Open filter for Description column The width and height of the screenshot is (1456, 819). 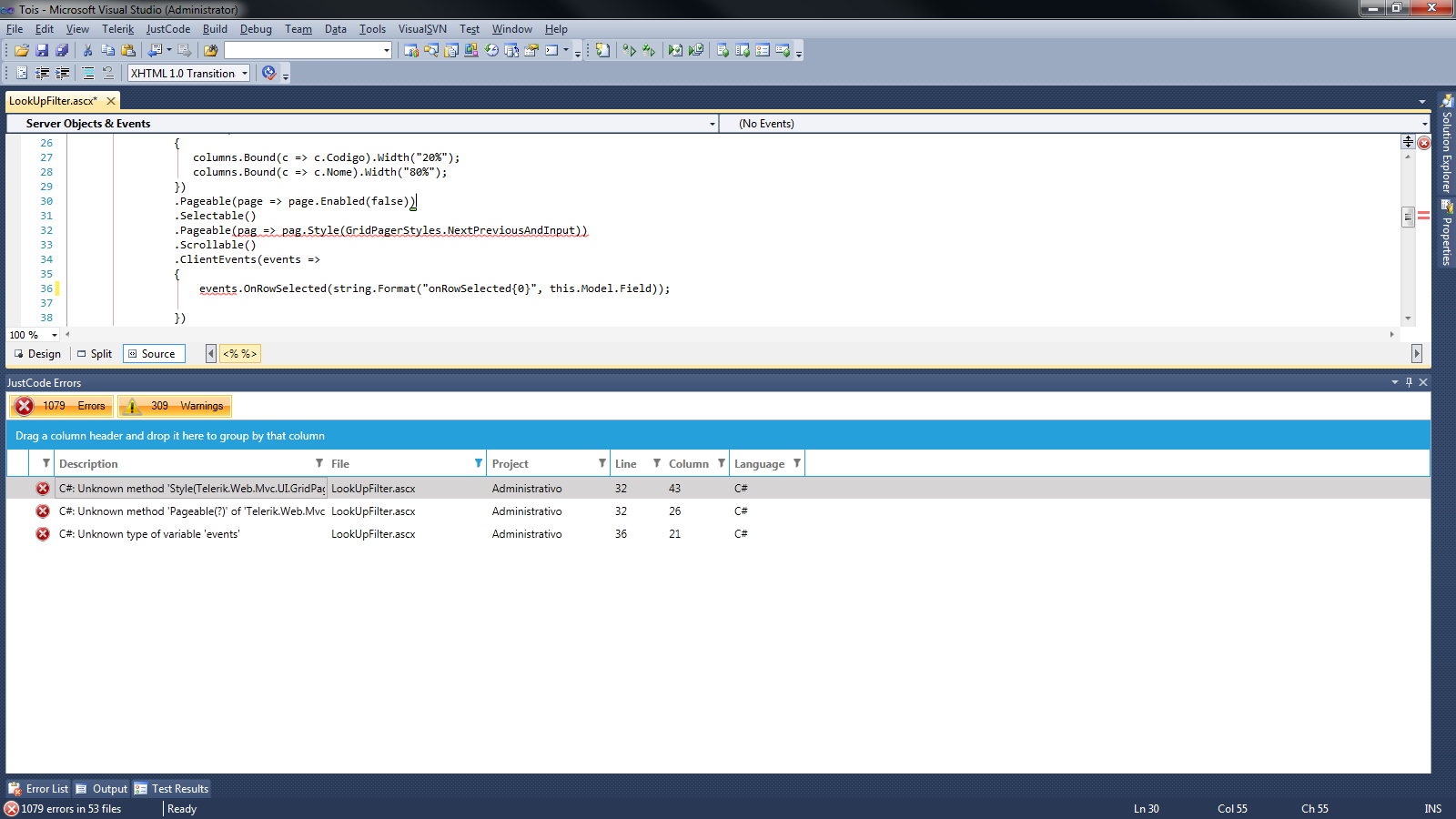(318, 463)
